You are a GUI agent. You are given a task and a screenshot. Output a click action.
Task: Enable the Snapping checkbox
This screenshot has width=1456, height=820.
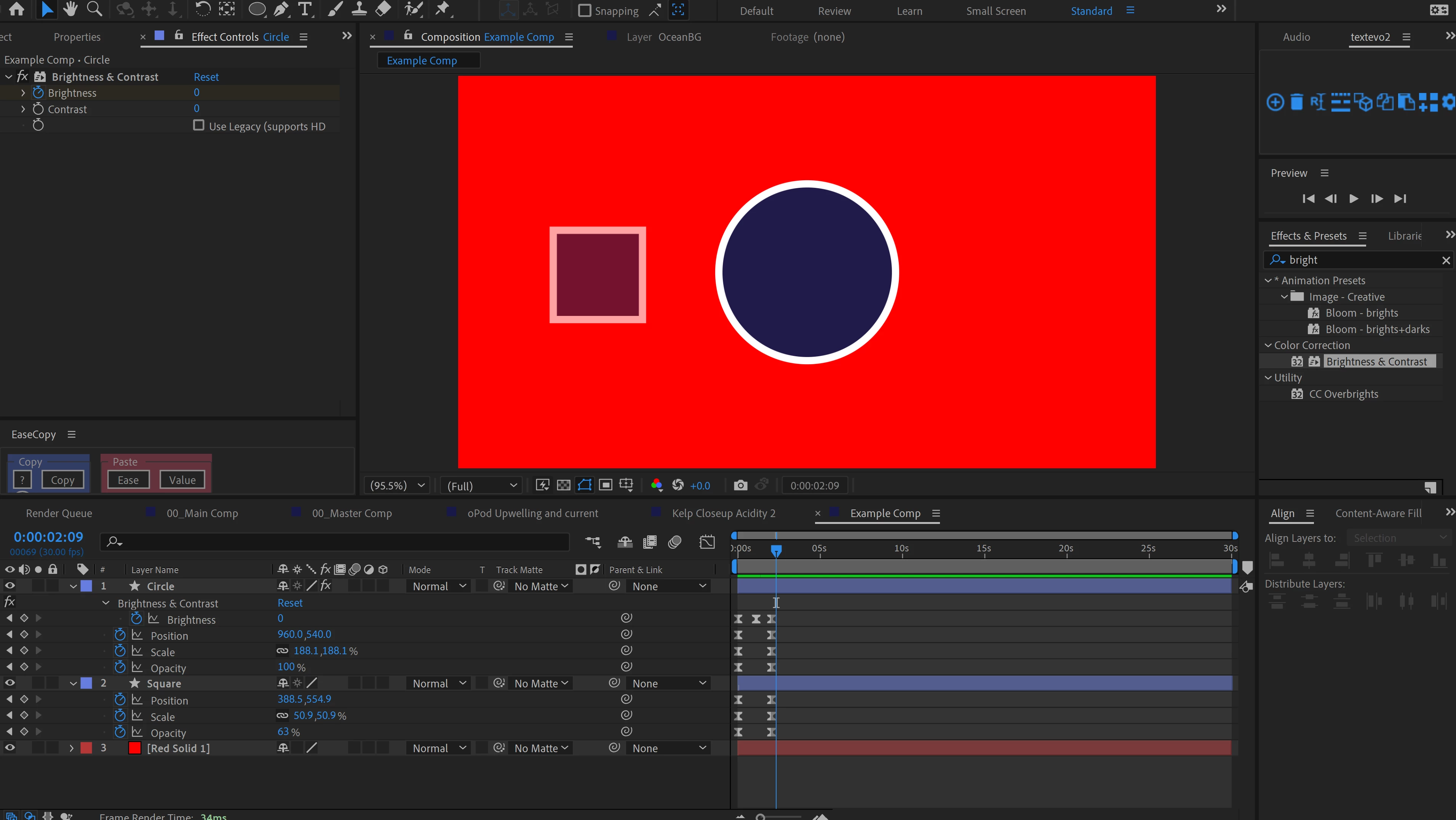(x=585, y=11)
